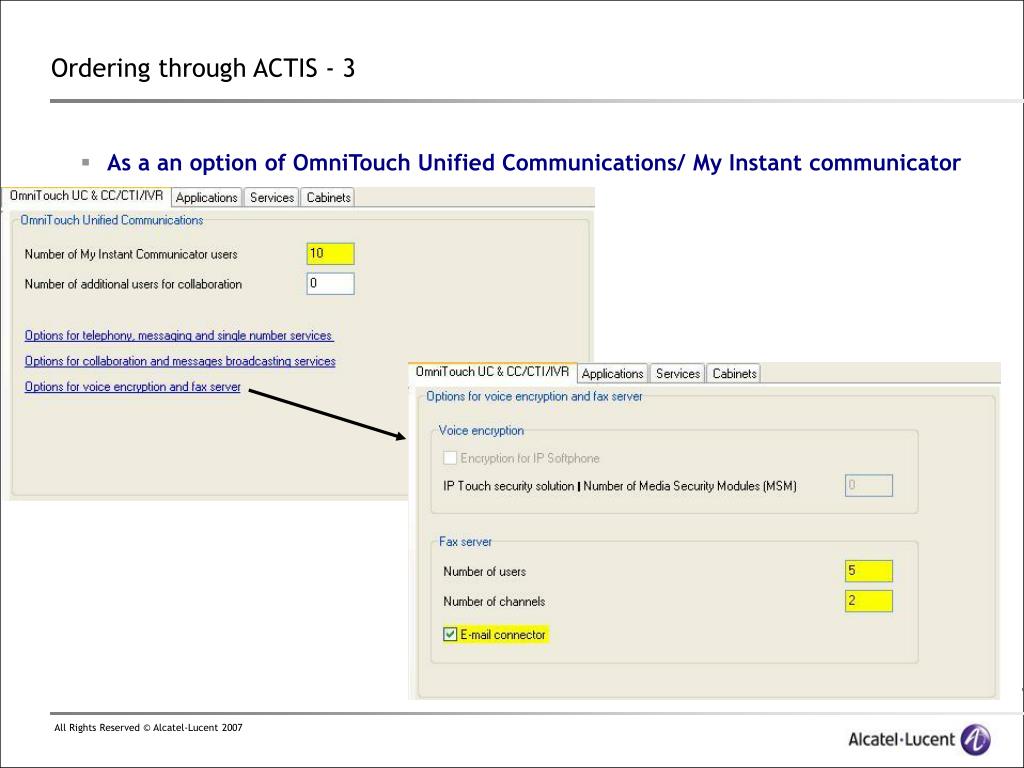Click the 'Voice encryption' group heading

pos(481,430)
